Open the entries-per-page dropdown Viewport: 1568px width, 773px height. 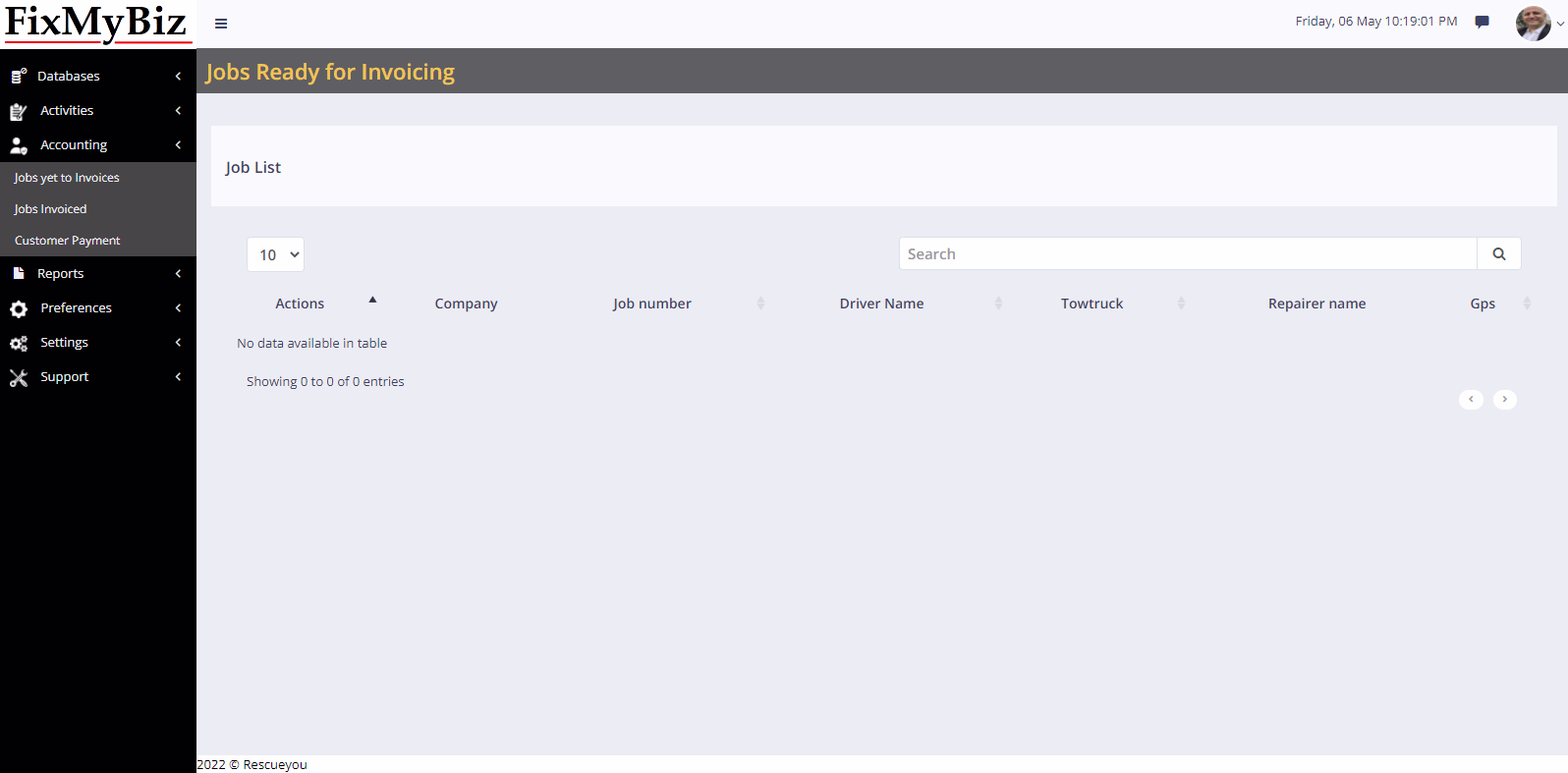(275, 254)
